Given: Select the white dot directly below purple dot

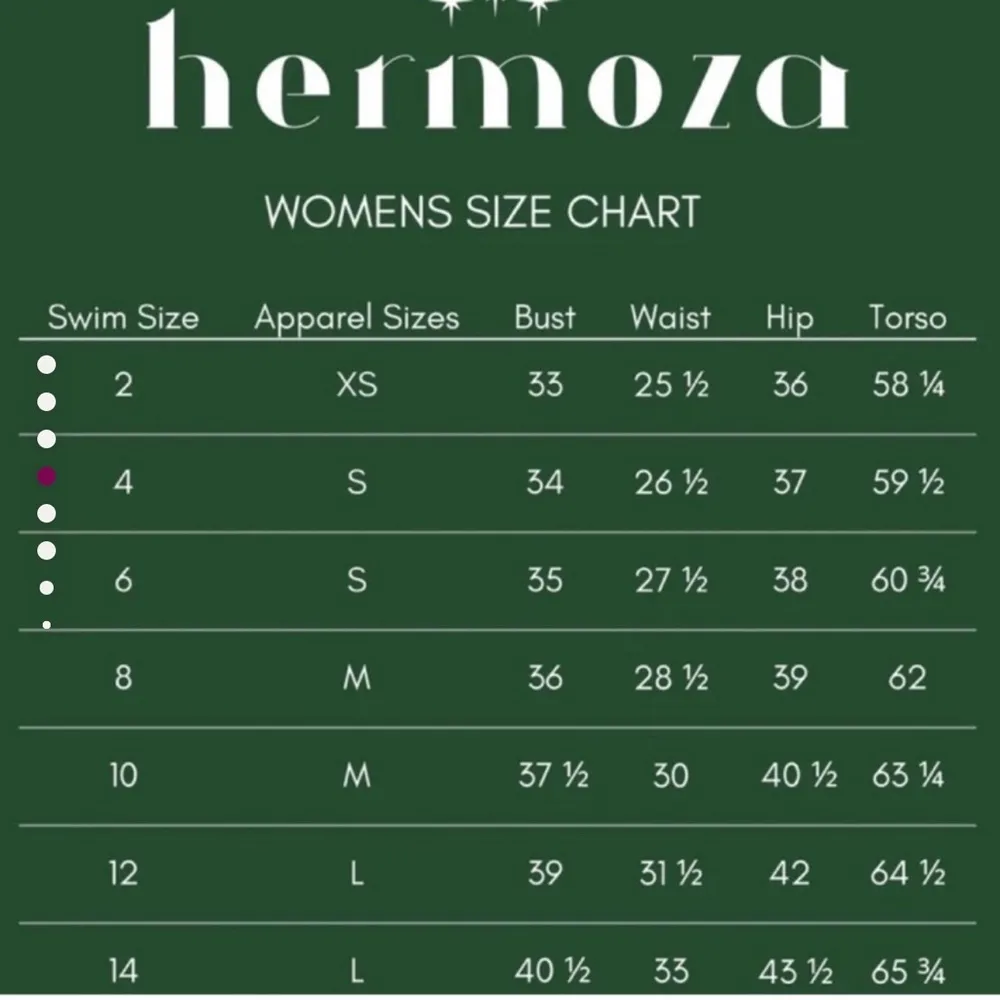Looking at the screenshot, I should pyautogui.click(x=46, y=513).
